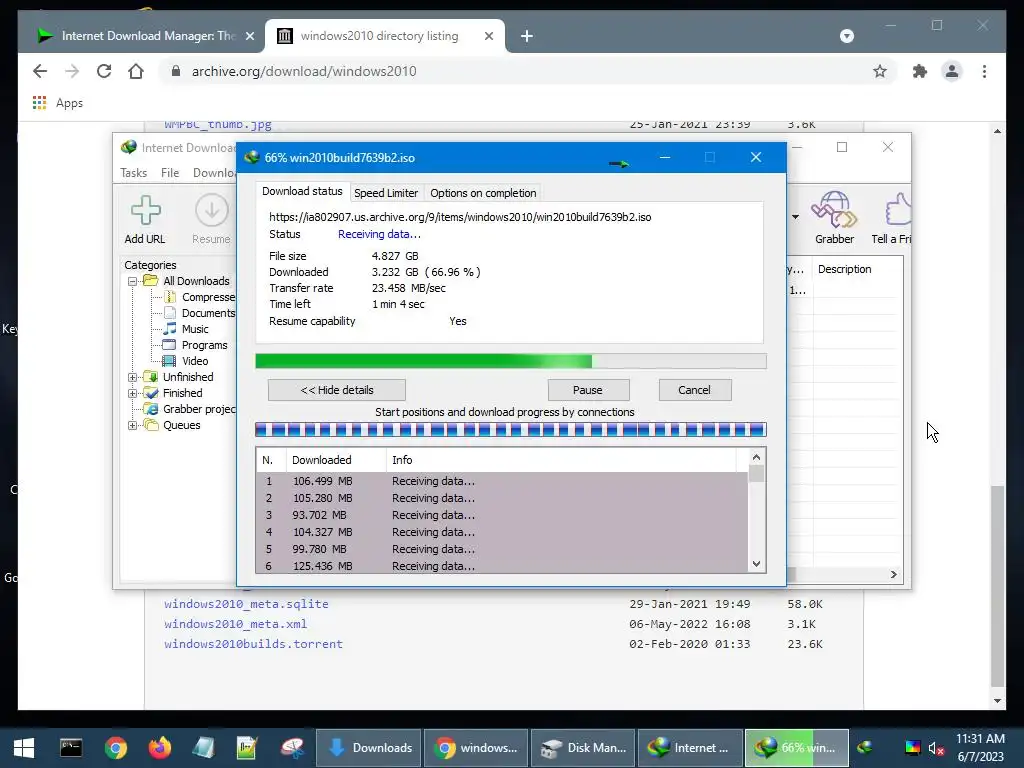Switch to the Internet Download Manager Chrome tab
This screenshot has width=1024, height=768.
144,36
